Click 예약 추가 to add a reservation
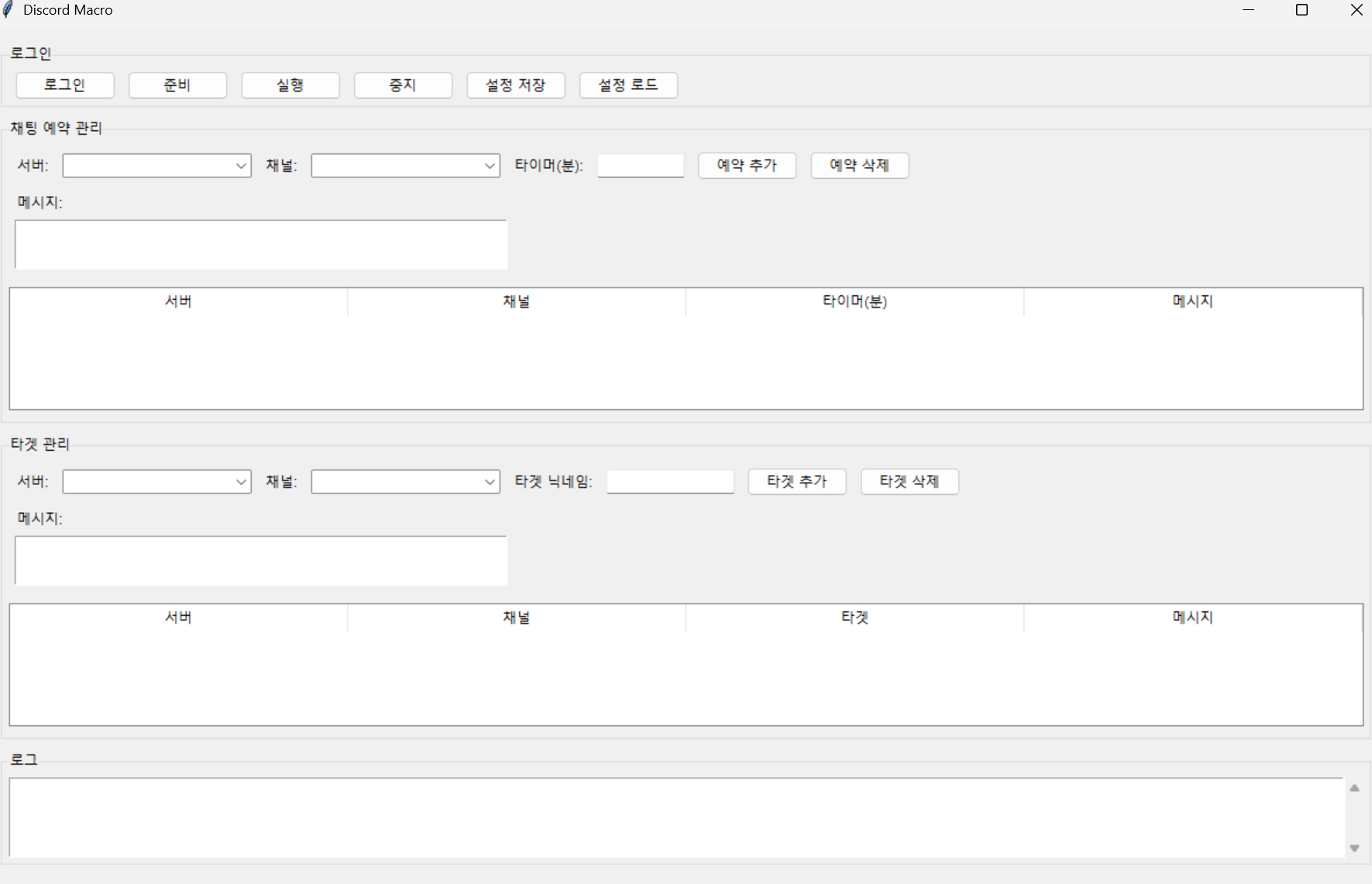The image size is (1372, 884). (747, 165)
